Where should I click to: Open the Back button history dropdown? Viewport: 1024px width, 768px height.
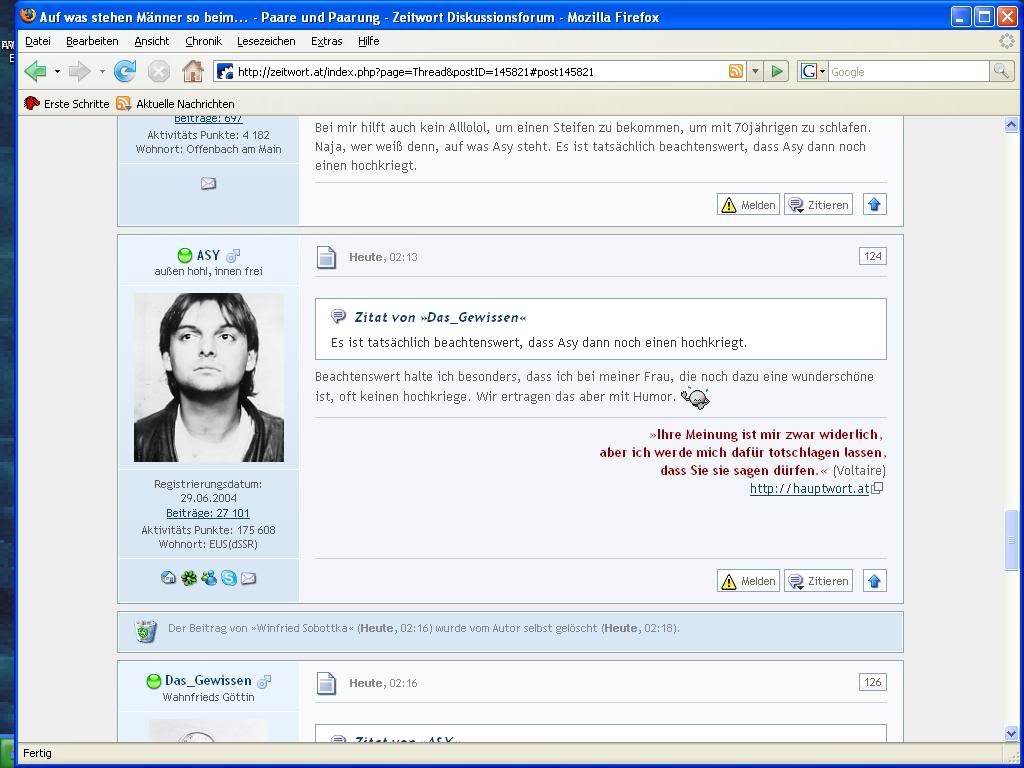(x=57, y=71)
